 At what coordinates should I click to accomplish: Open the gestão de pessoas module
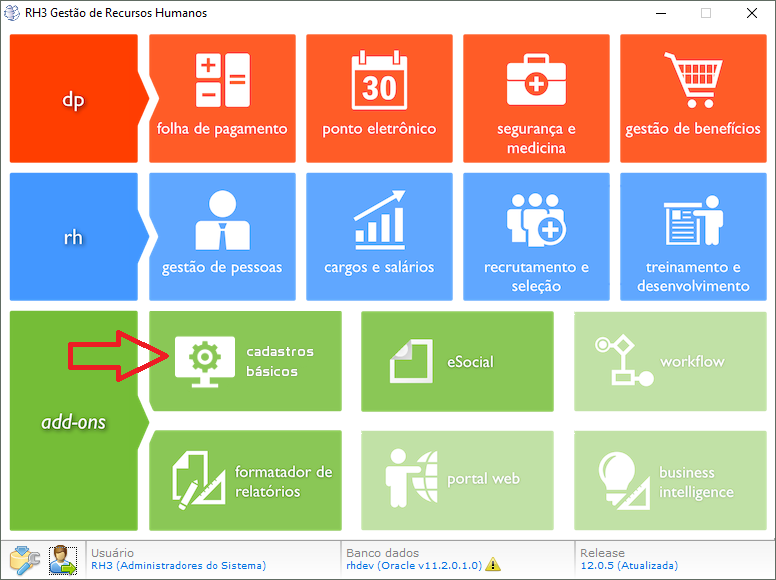[222, 237]
